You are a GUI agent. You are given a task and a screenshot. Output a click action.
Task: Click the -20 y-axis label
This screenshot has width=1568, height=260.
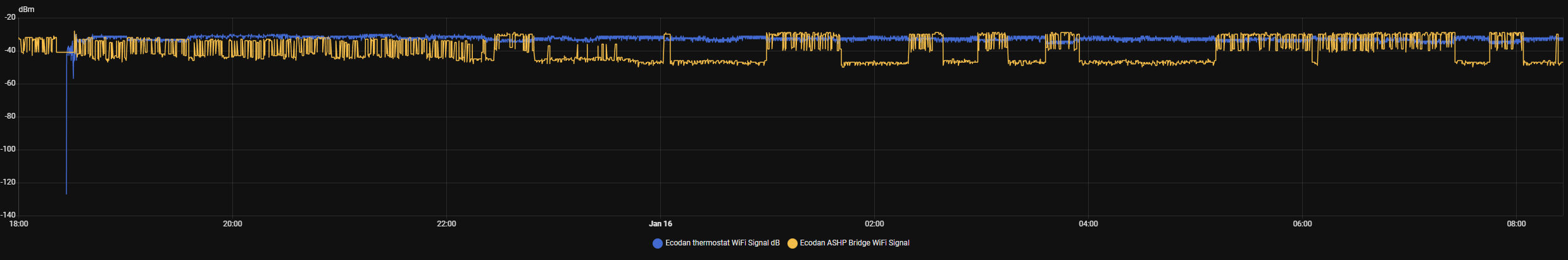pyautogui.click(x=9, y=18)
